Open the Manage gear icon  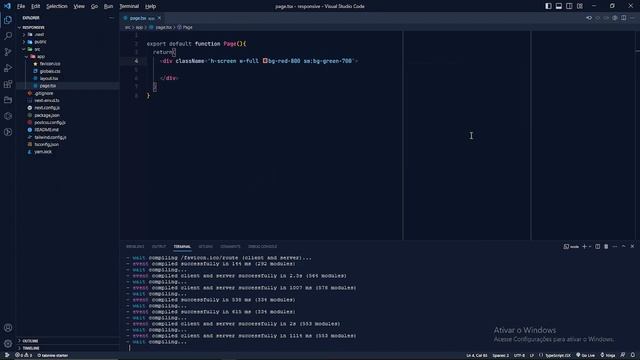[8, 344]
